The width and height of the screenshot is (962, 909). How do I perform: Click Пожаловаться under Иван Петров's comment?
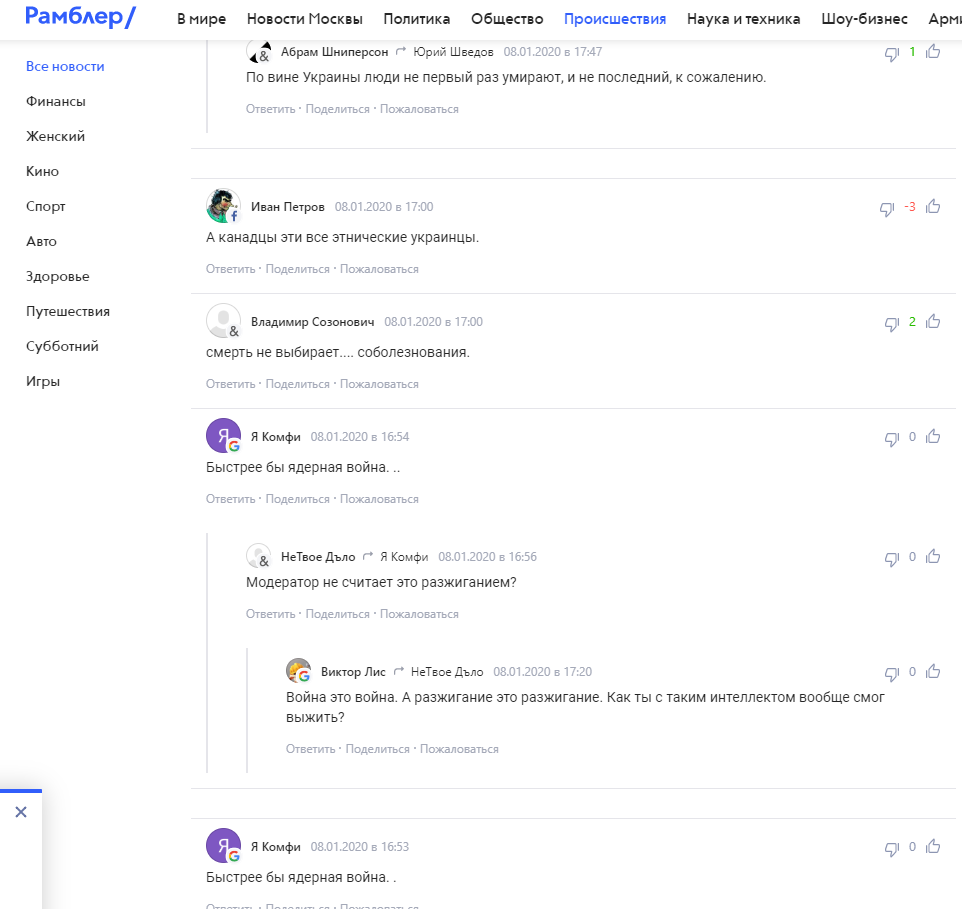379,269
